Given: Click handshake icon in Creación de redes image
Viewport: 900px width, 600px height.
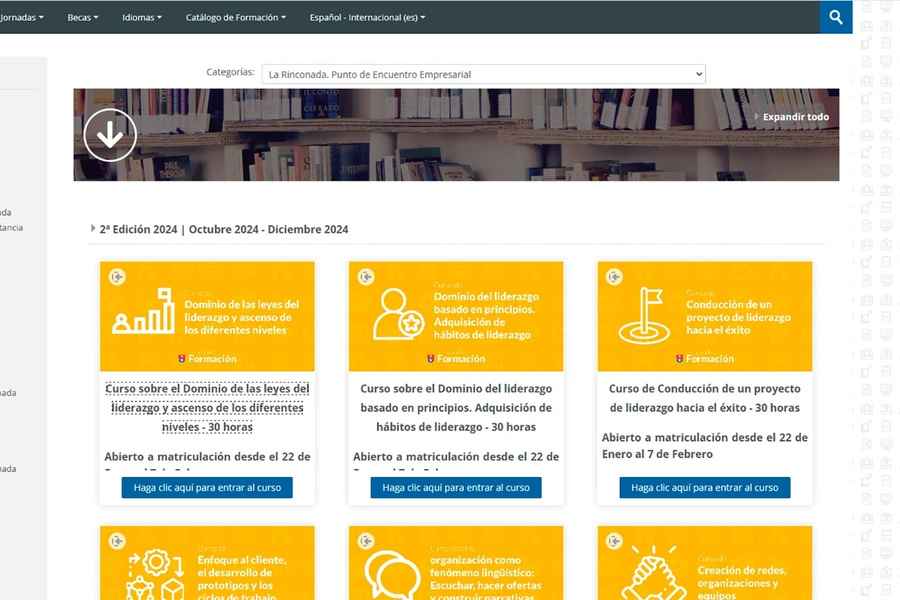Looking at the screenshot, I should pyautogui.click(x=654, y=574).
